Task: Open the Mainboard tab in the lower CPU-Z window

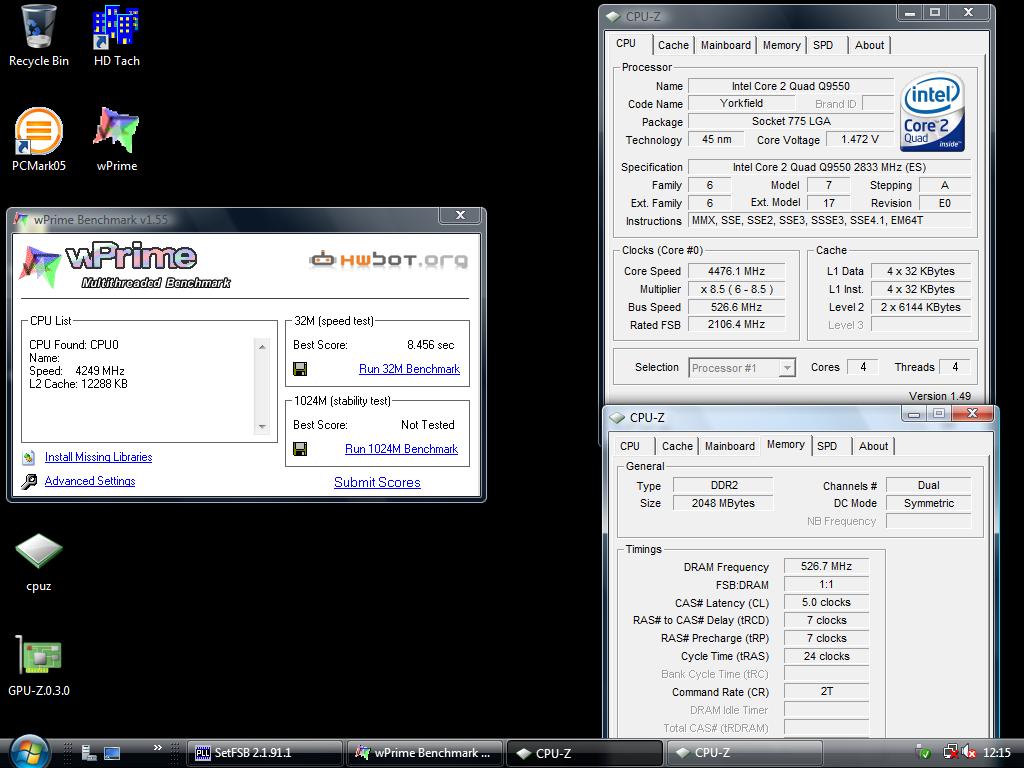Action: click(729, 446)
